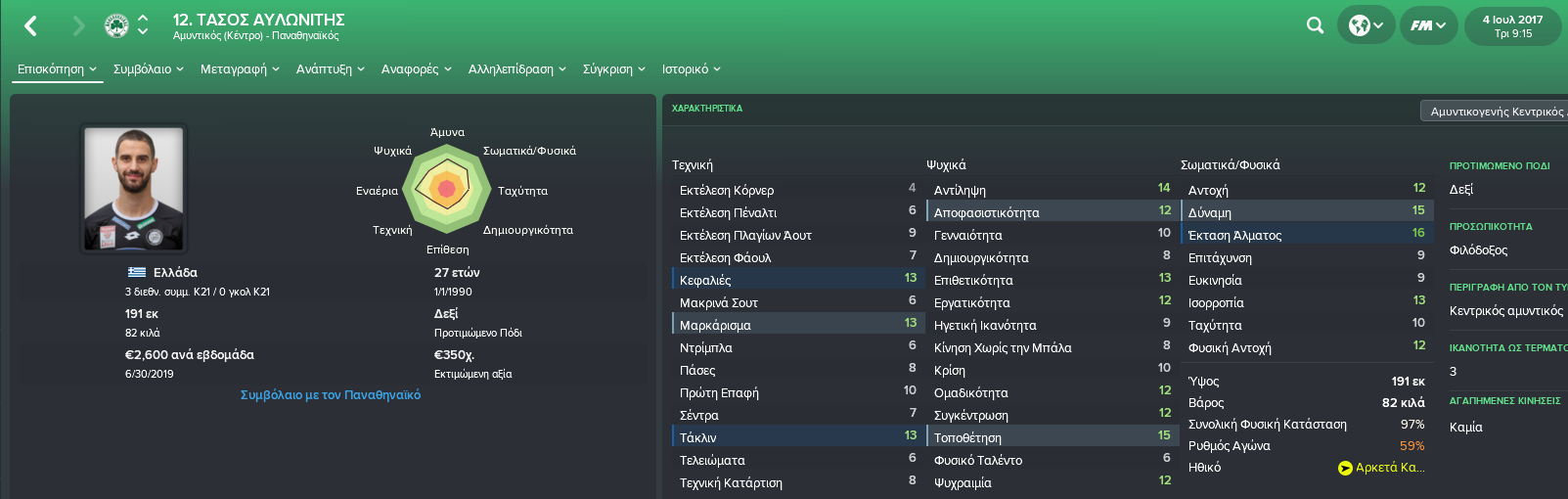Step to previous player using up chevron

tap(143, 18)
